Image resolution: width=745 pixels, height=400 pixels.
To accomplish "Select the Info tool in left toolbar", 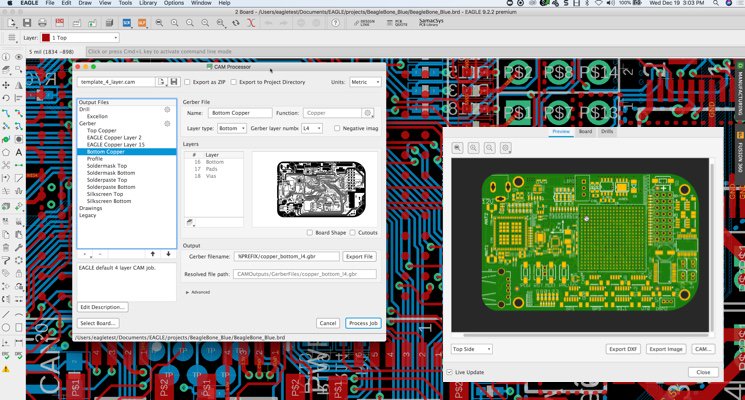I will [x=6, y=57].
